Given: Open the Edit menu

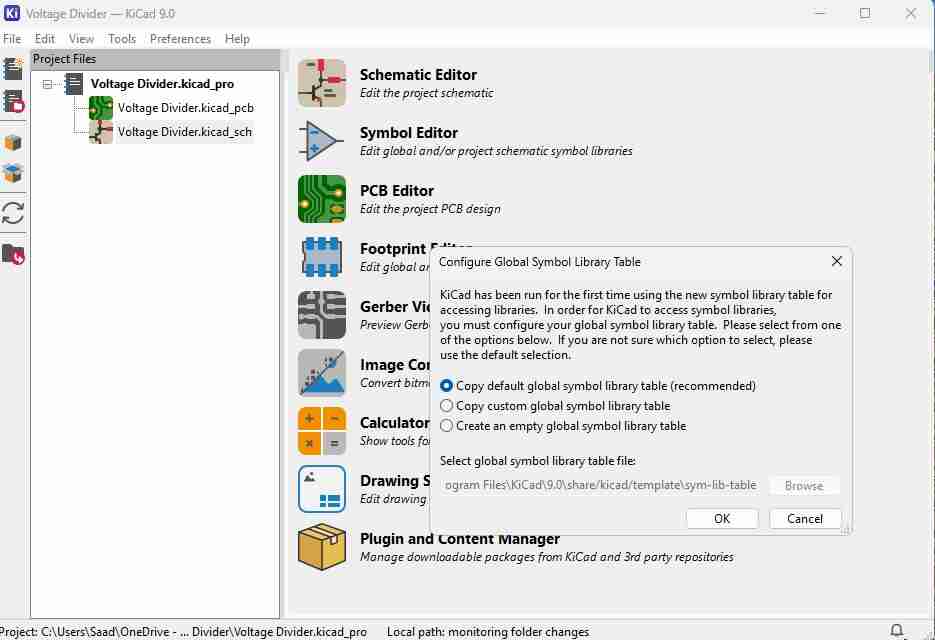Looking at the screenshot, I should coord(45,39).
